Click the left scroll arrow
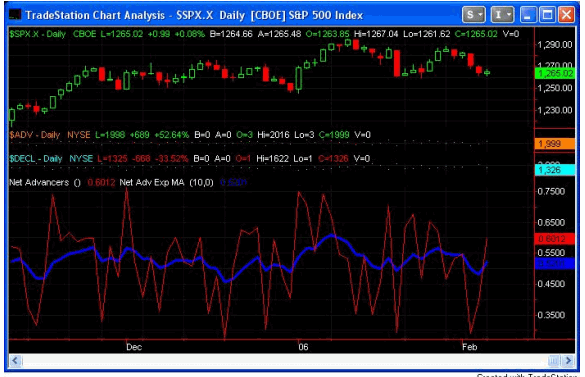 (x=15, y=361)
